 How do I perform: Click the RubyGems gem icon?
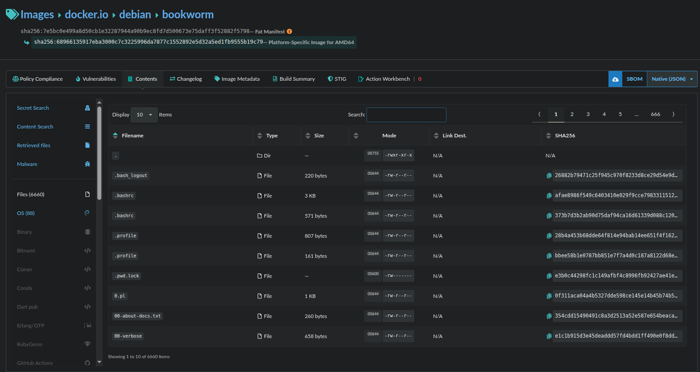(x=88, y=344)
